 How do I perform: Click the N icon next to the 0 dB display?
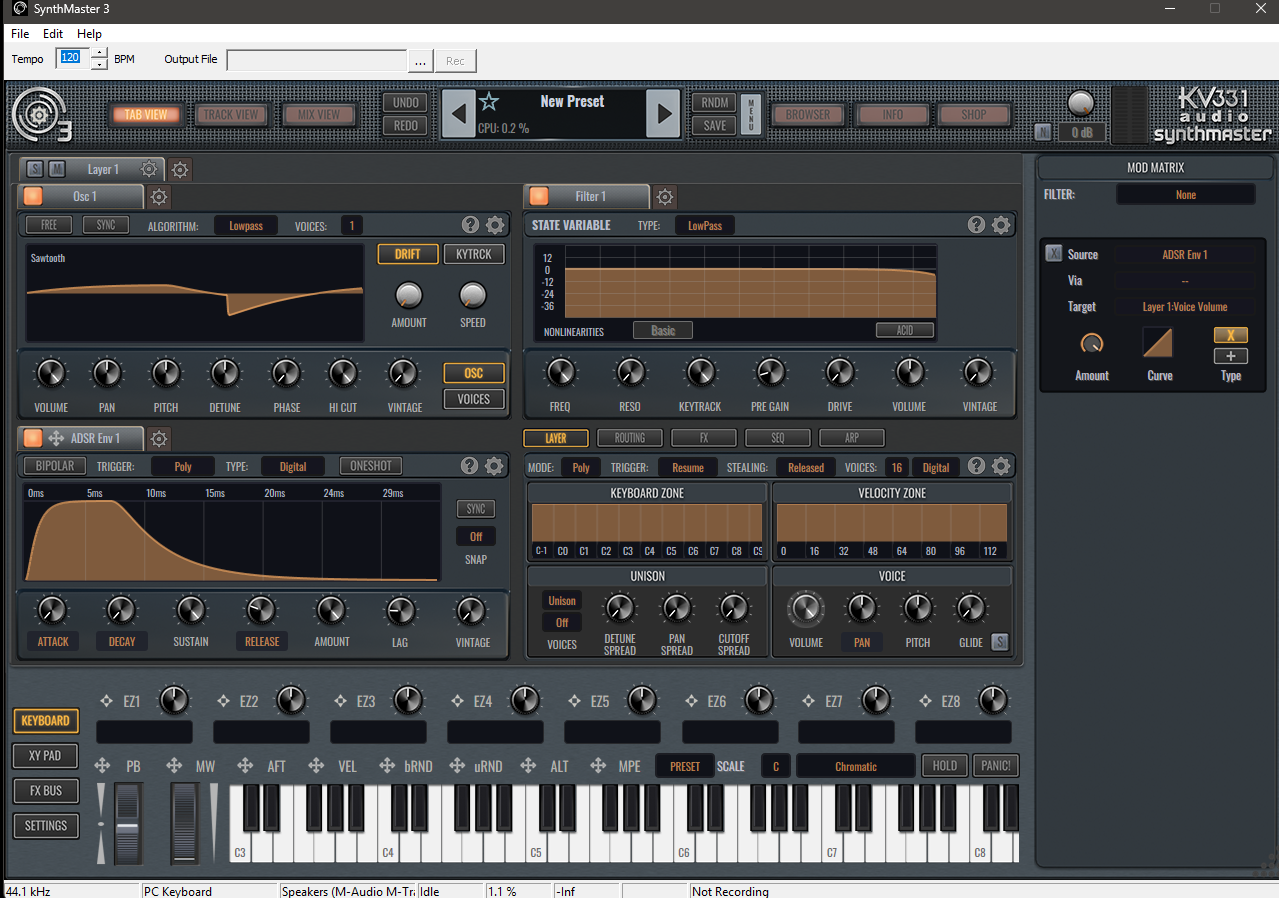[x=1043, y=131]
